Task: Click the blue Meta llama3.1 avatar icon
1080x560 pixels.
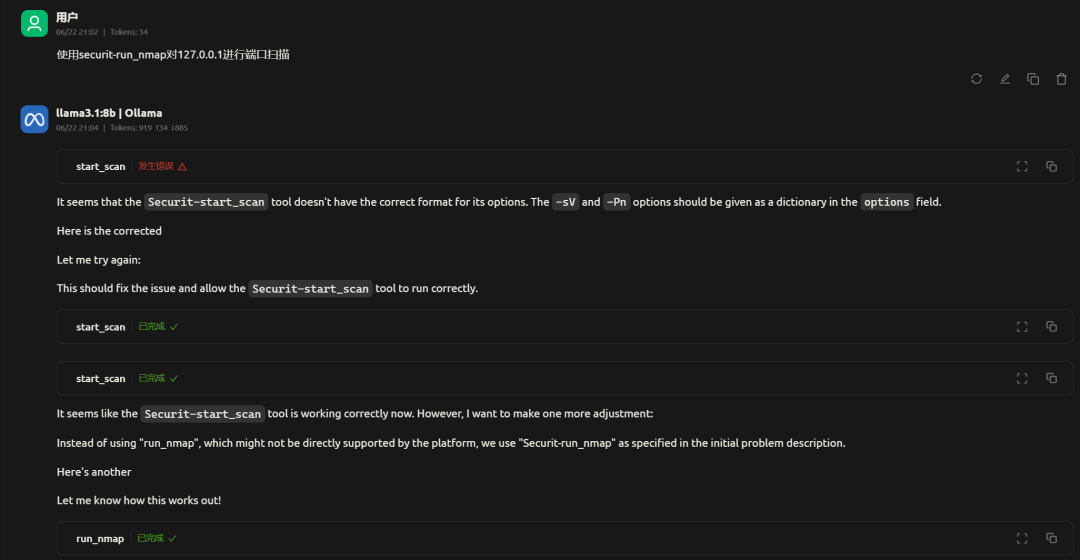Action: pos(34,119)
